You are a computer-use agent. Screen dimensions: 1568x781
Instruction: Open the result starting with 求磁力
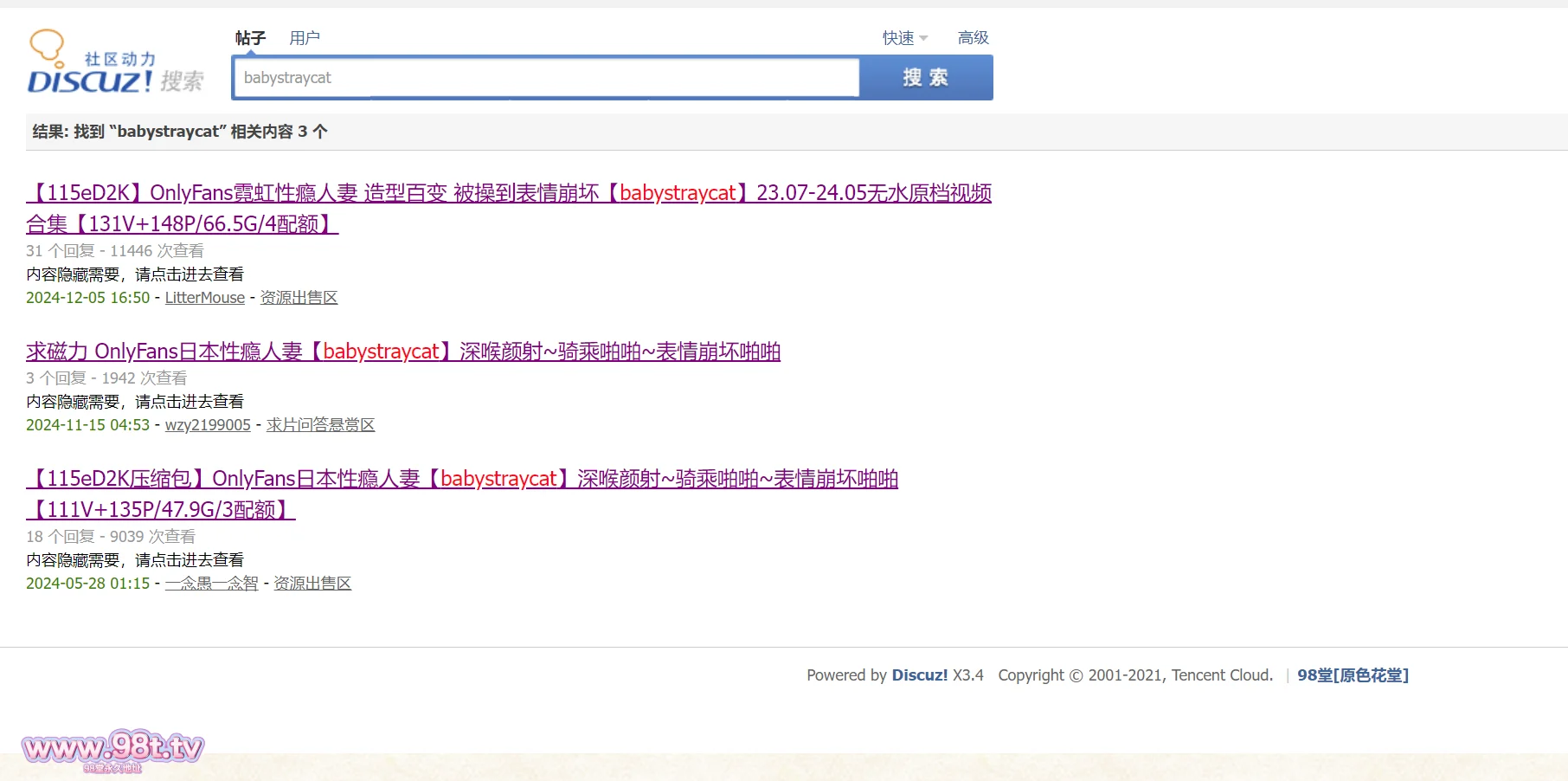click(x=402, y=352)
